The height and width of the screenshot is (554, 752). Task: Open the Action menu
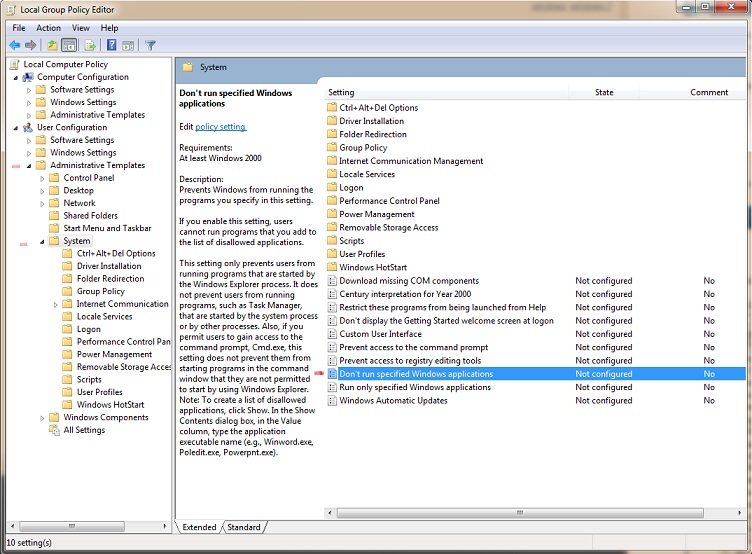48,28
